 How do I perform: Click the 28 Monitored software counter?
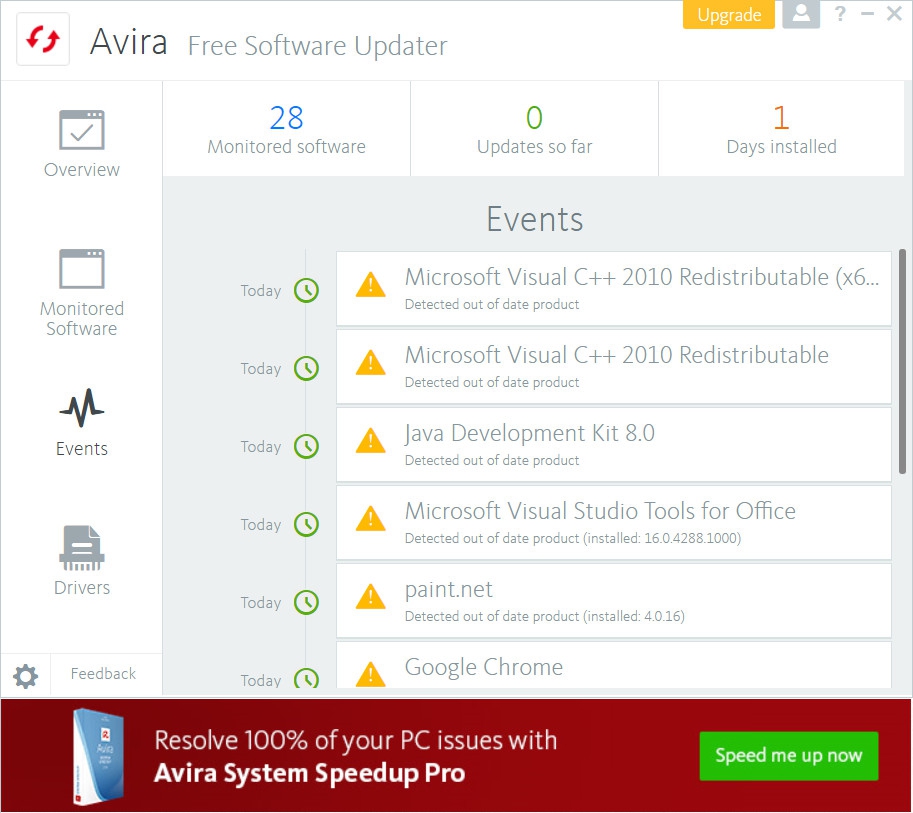286,129
